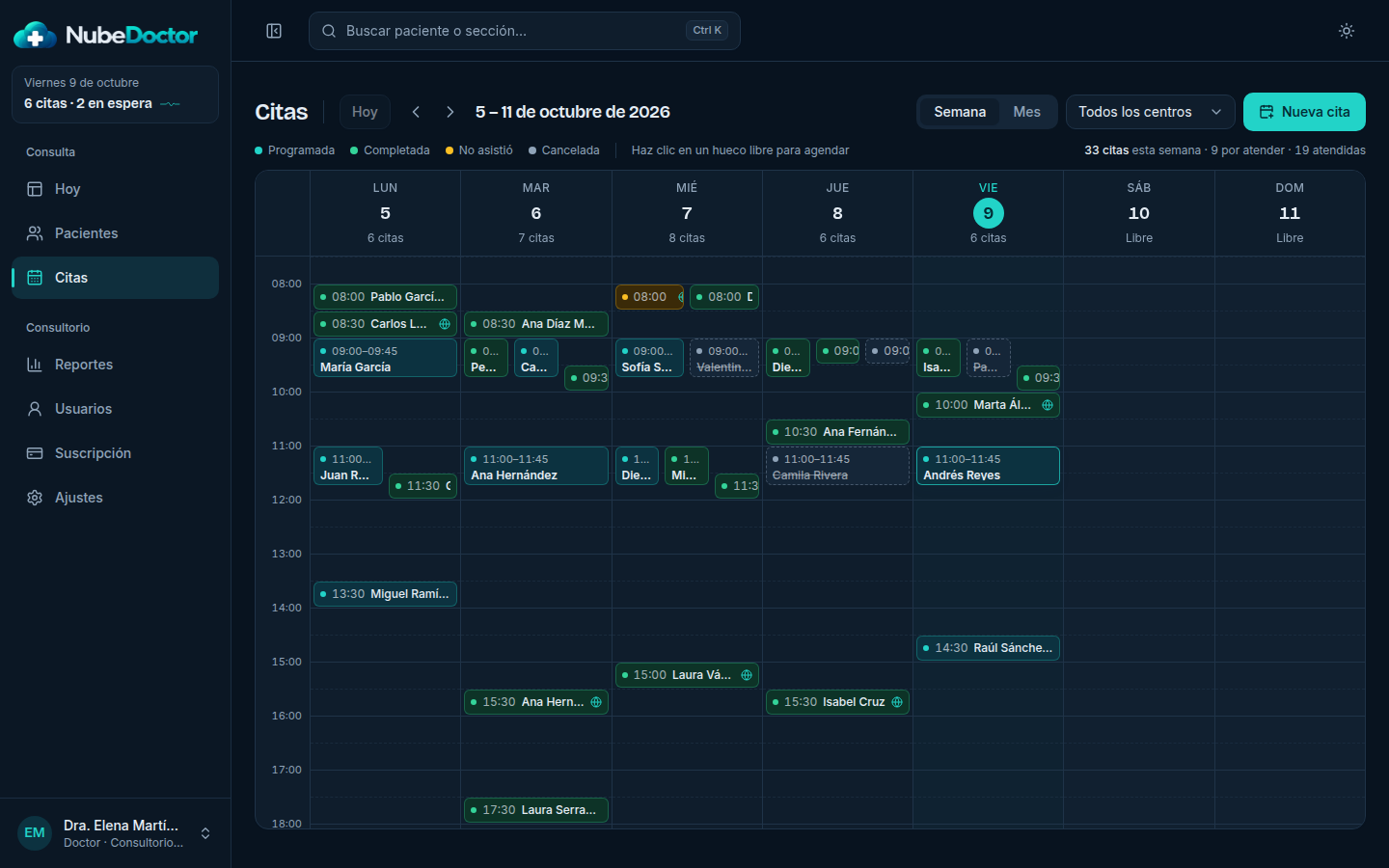Click the '33 citas esta semana' summary

tap(1142, 150)
